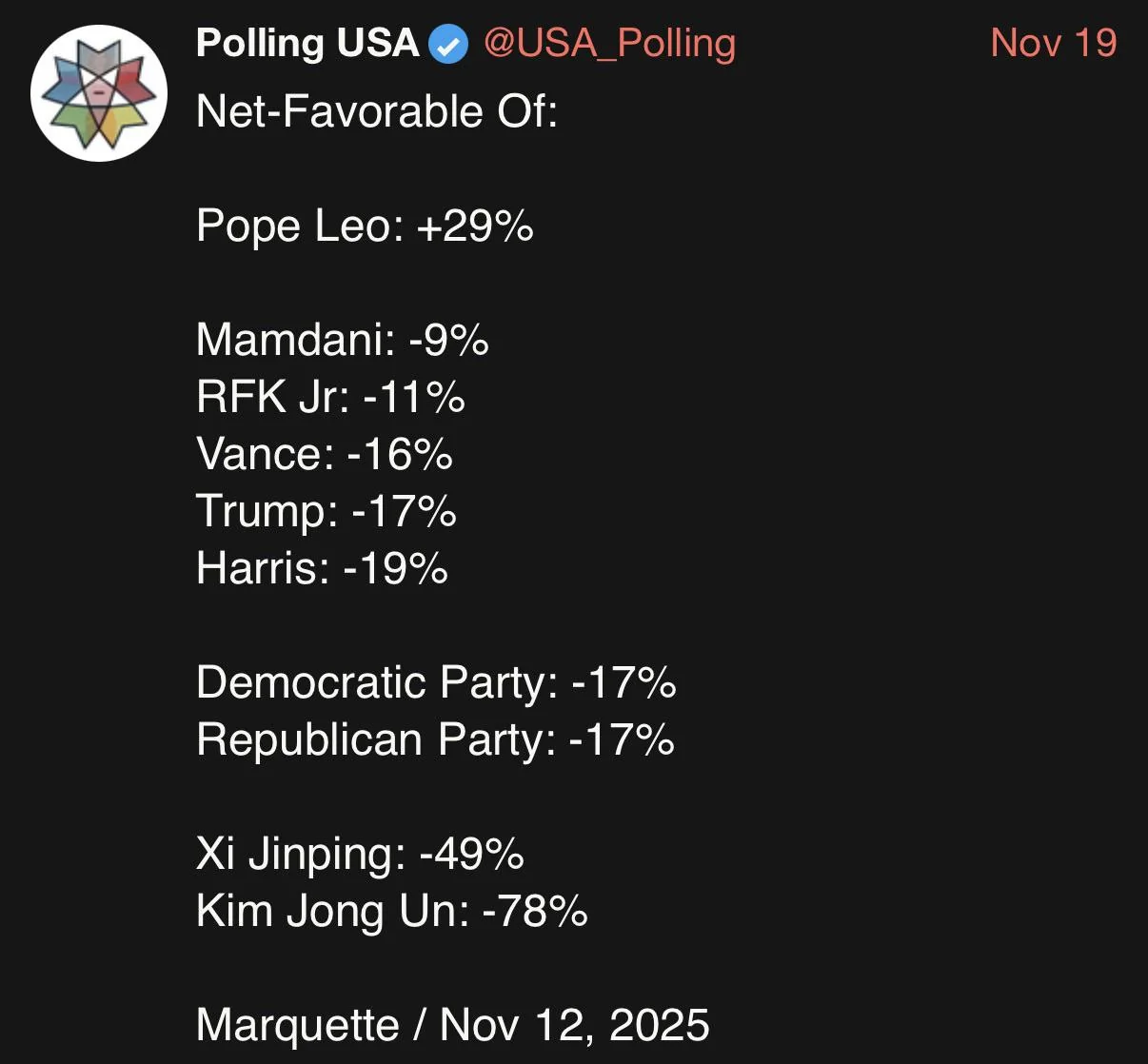
Task: Open the Nov 19 timestamp link
Action: coord(1053,44)
